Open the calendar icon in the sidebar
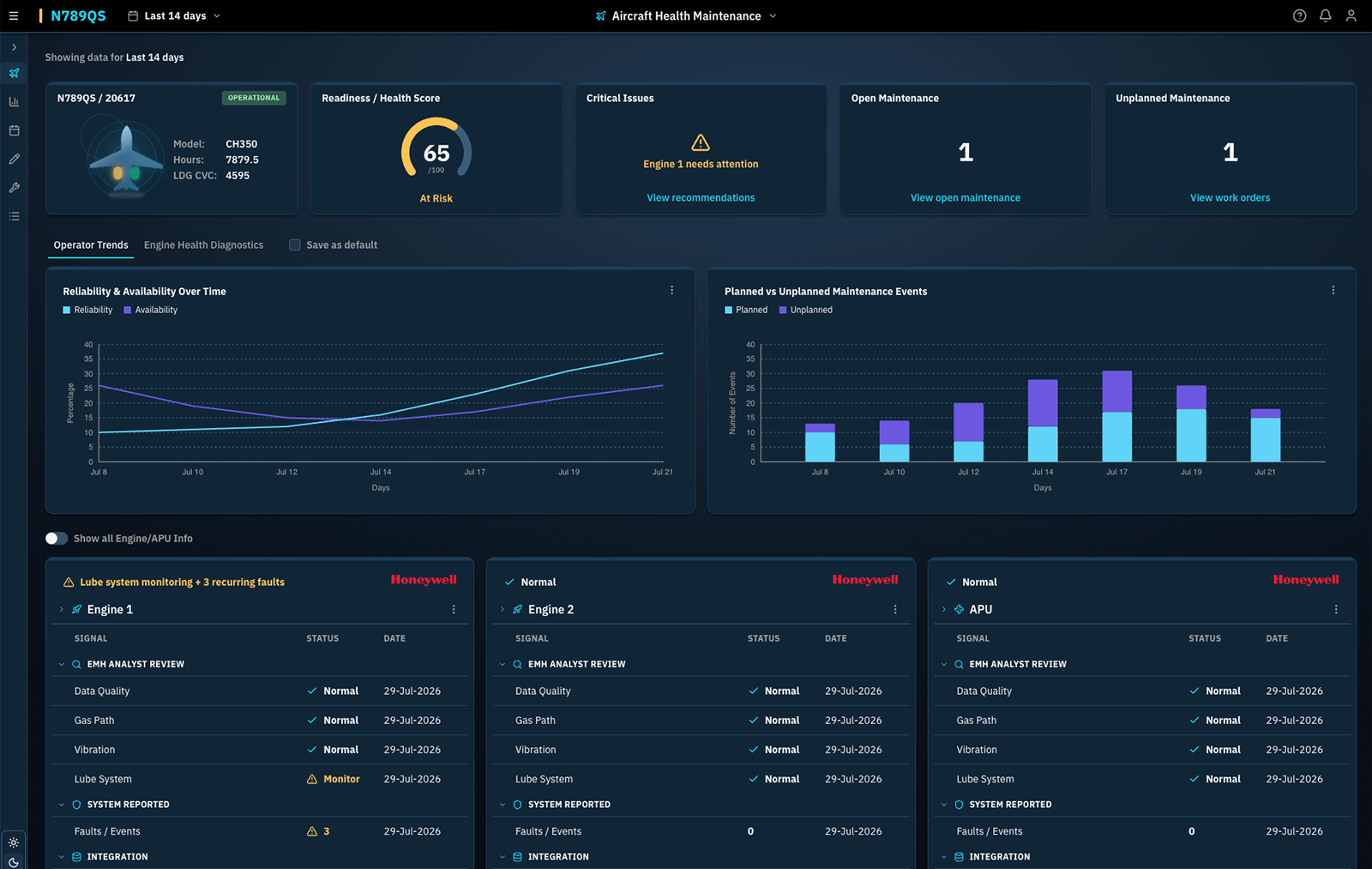 pyautogui.click(x=14, y=130)
